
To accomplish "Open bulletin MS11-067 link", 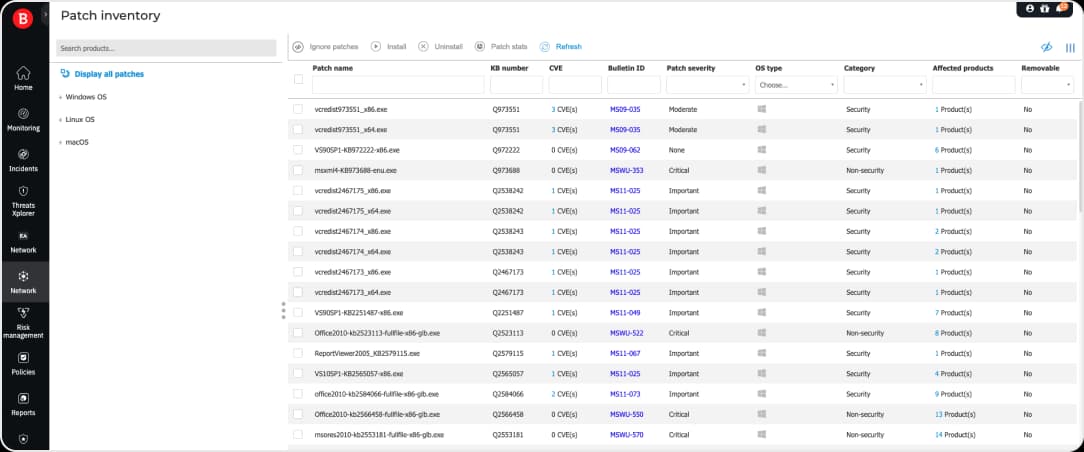I will 625,353.
